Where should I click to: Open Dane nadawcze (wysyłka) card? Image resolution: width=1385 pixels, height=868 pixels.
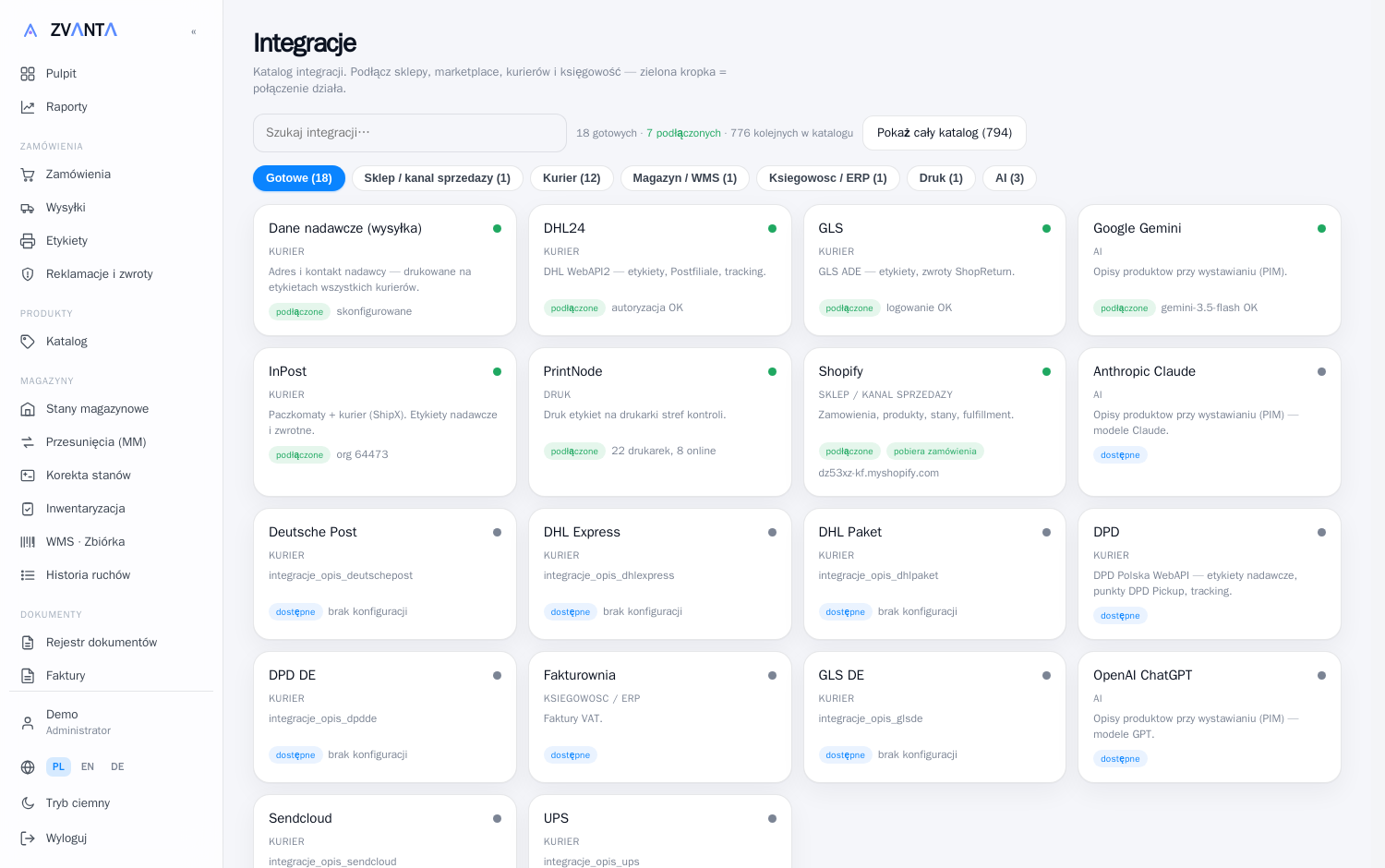[x=385, y=270]
